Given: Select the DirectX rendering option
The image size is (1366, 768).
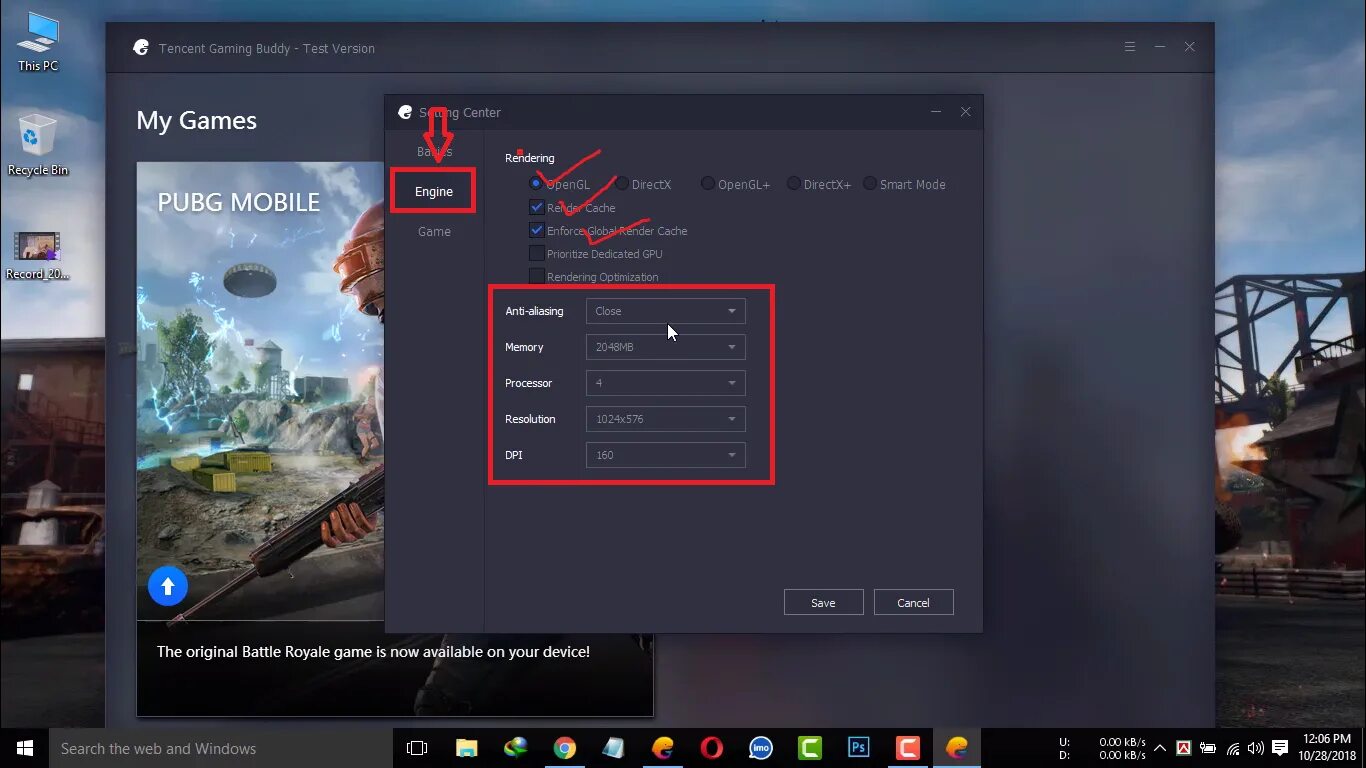Looking at the screenshot, I should point(622,184).
